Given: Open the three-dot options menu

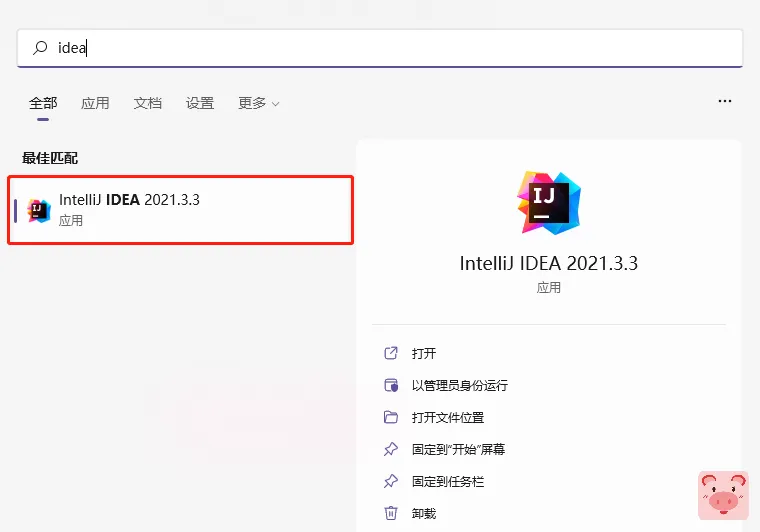Looking at the screenshot, I should (725, 101).
